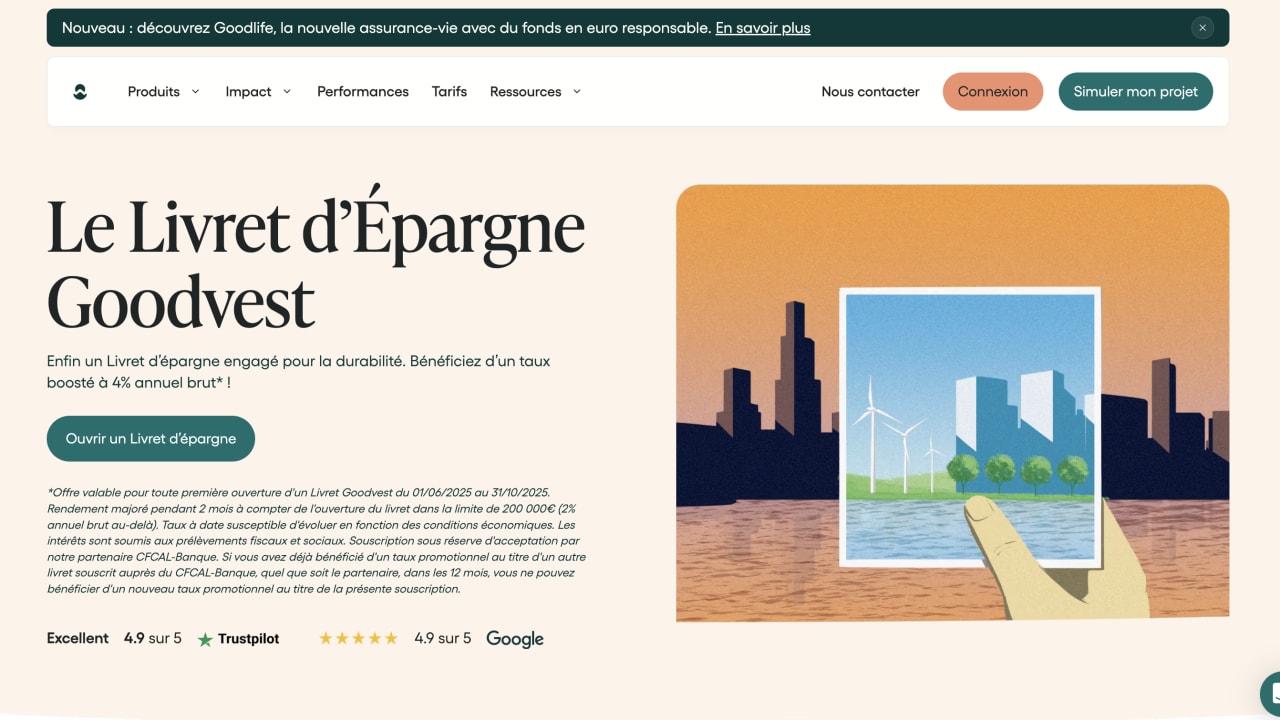This screenshot has width=1280, height=720.
Task: Click Ouvrir un Livret d'épargne button
Action: (151, 439)
